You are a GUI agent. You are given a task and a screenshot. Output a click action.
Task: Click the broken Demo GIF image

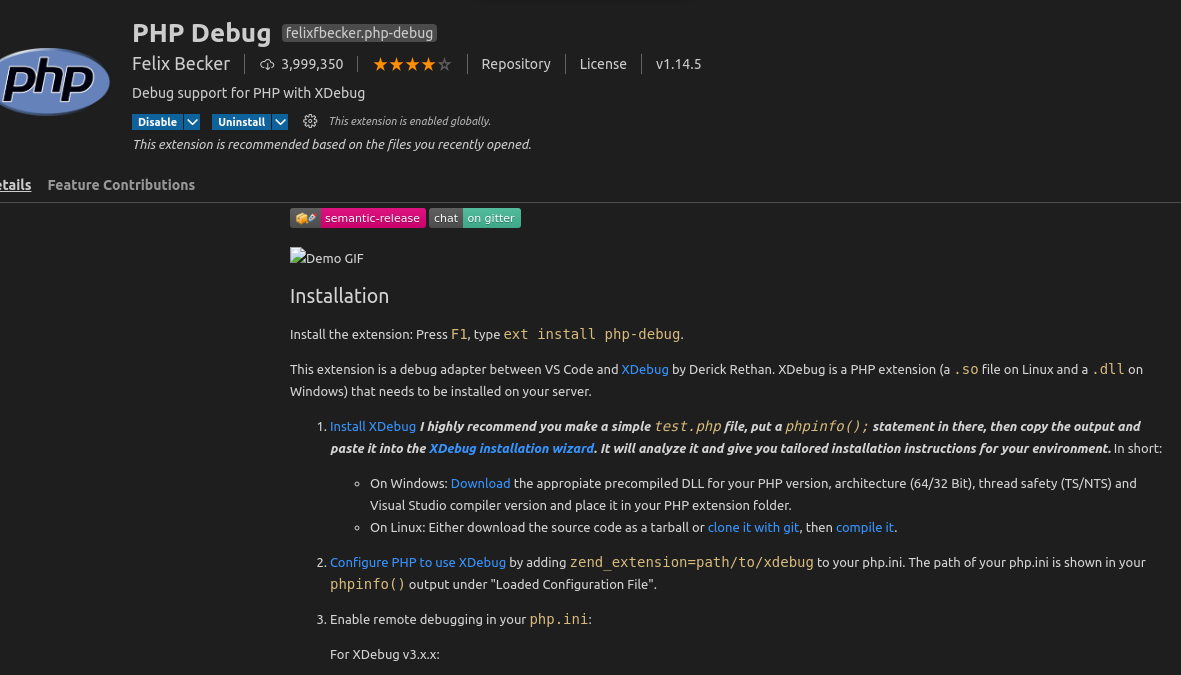coord(327,258)
